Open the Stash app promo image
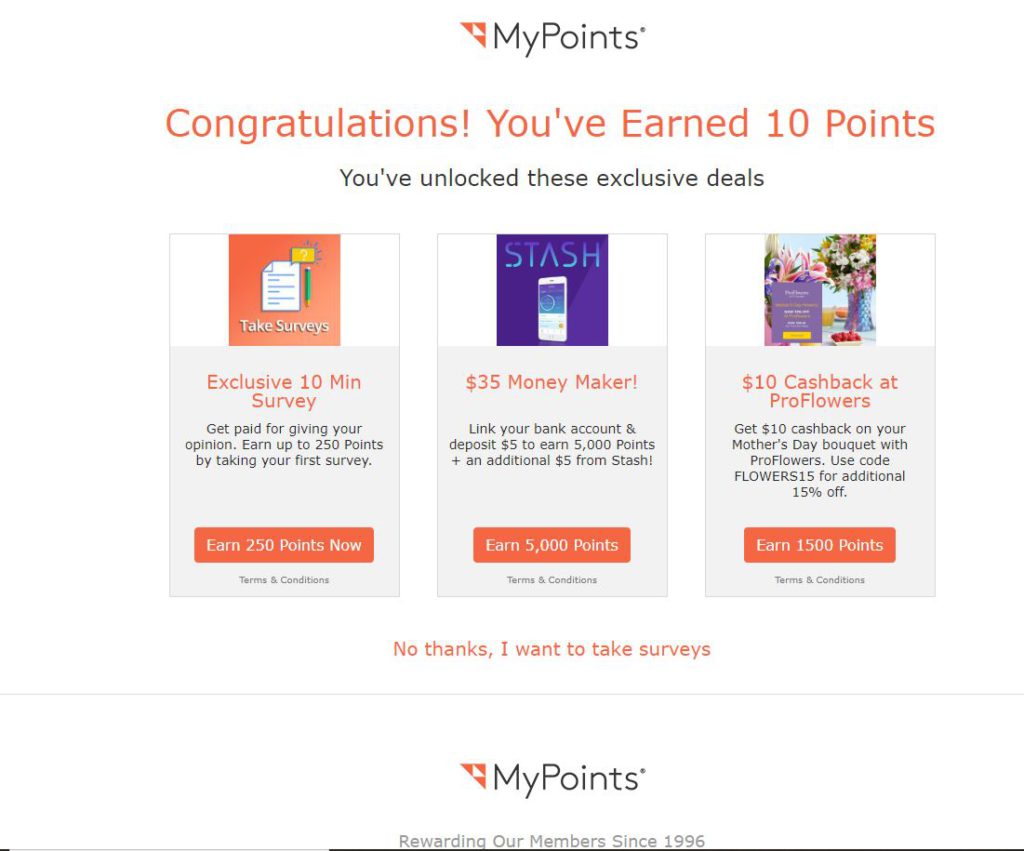The image size is (1024, 851). [552, 290]
